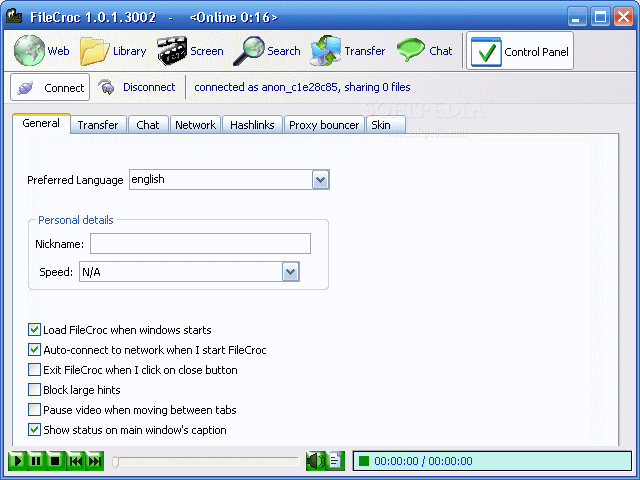Minimize the FileCroc window
Screen dimensions: 640x480
point(576,17)
